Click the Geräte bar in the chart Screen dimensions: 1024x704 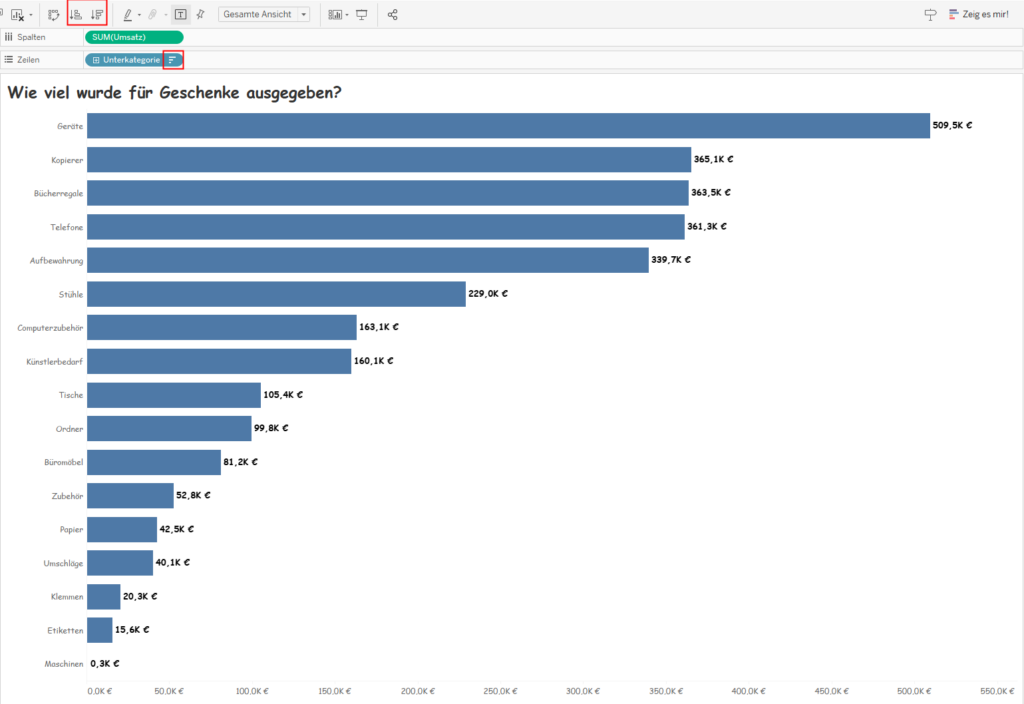[x=500, y=125]
